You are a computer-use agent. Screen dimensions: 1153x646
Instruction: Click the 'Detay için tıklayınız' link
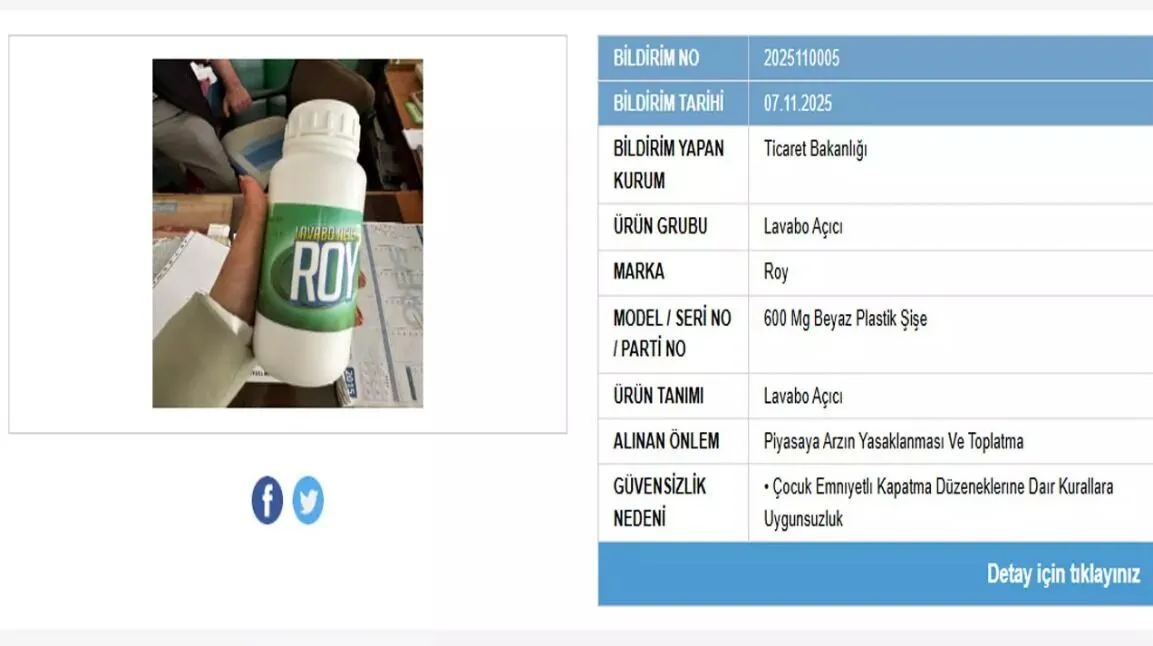pos(1063,574)
